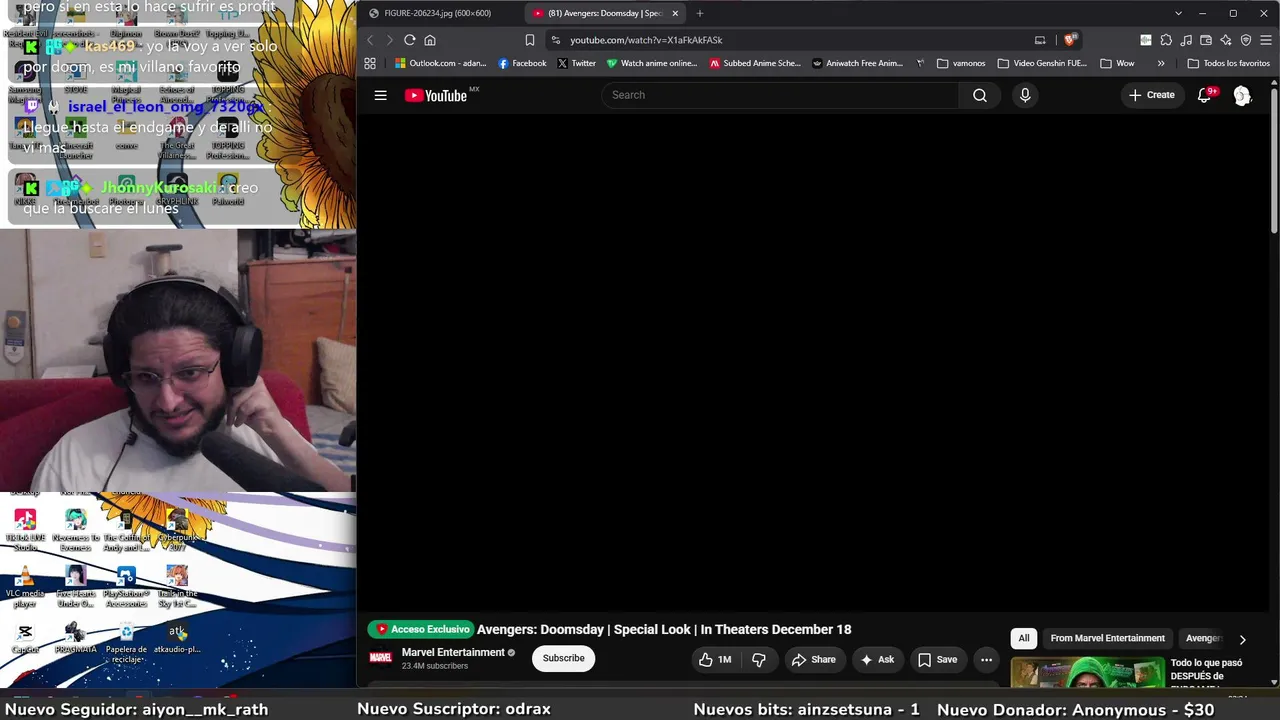Select the All filter chip
This screenshot has height=720, width=1280.
1023,638
